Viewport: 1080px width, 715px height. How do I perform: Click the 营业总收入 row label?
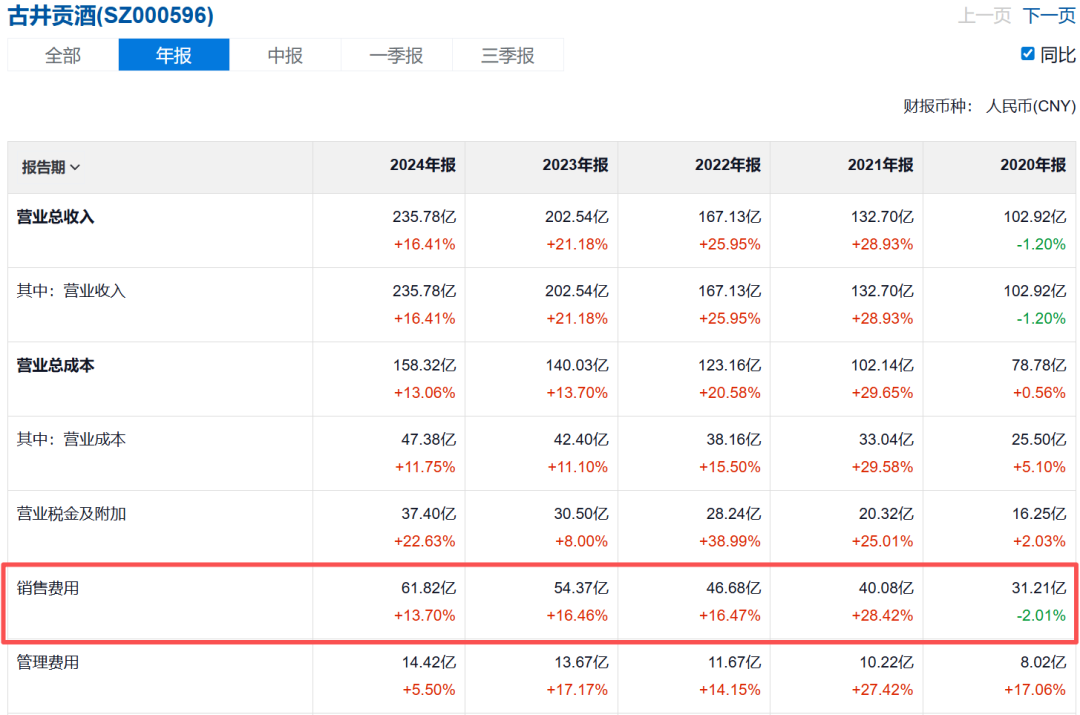click(56, 216)
